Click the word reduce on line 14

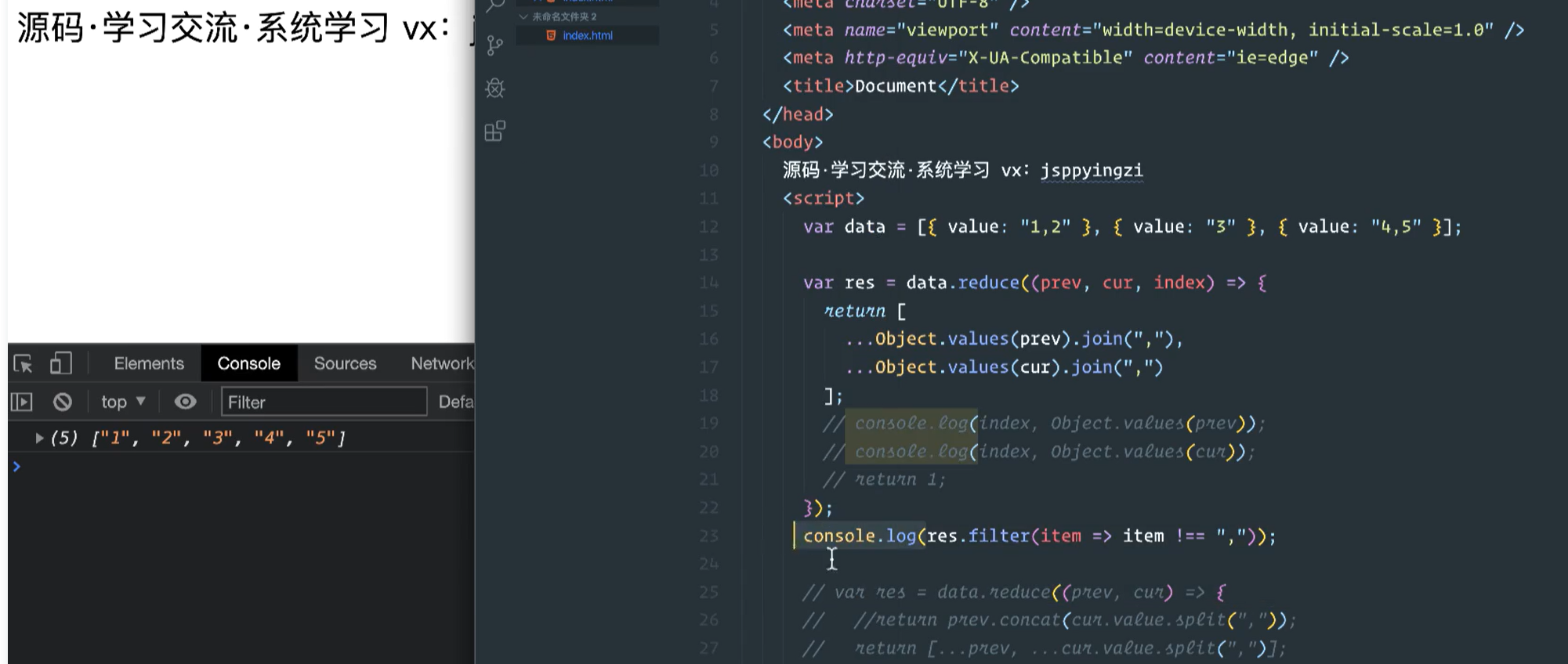coord(989,283)
